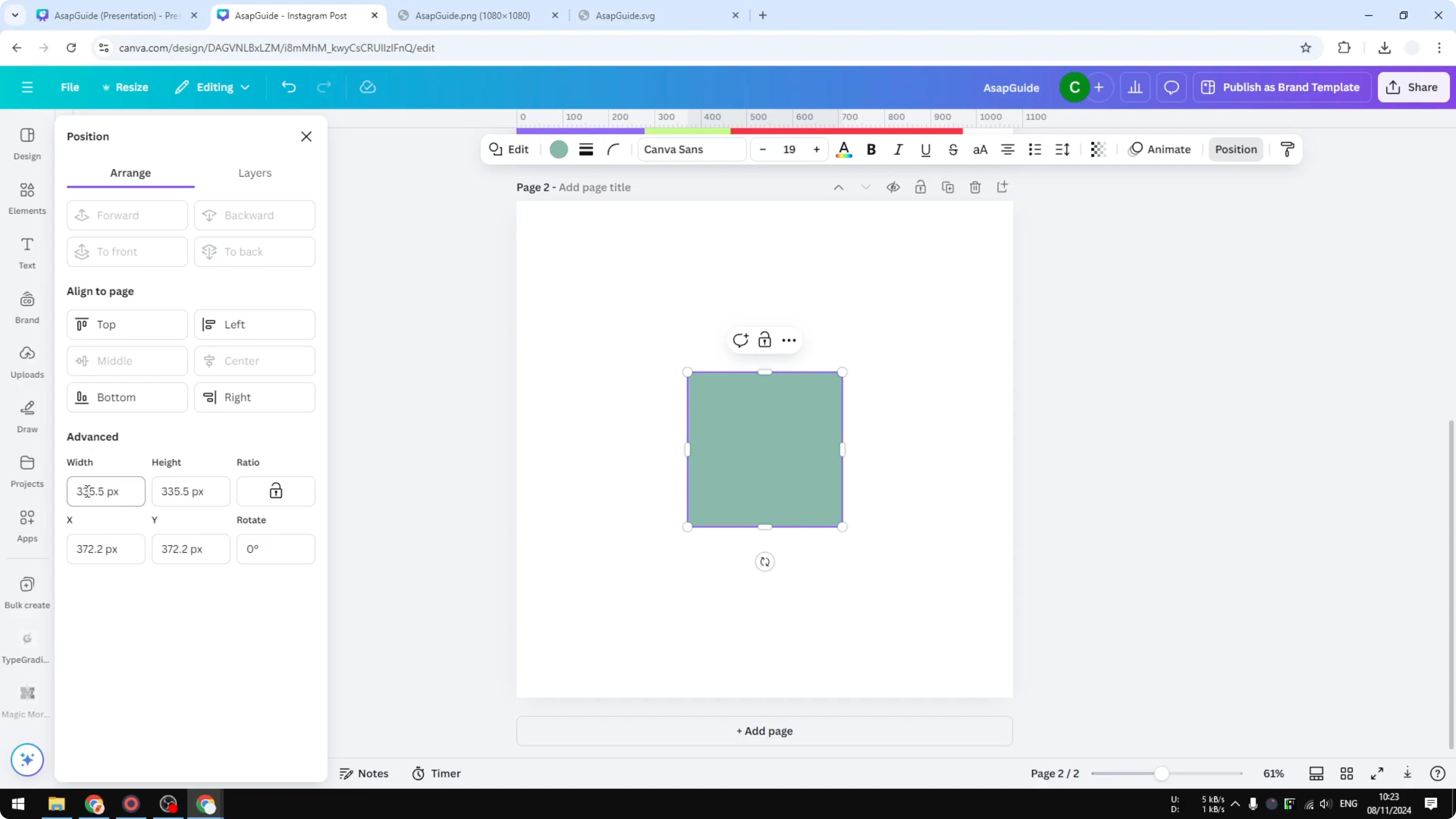Open the Editing mode dropdown
The width and height of the screenshot is (1456, 819).
coord(212,87)
